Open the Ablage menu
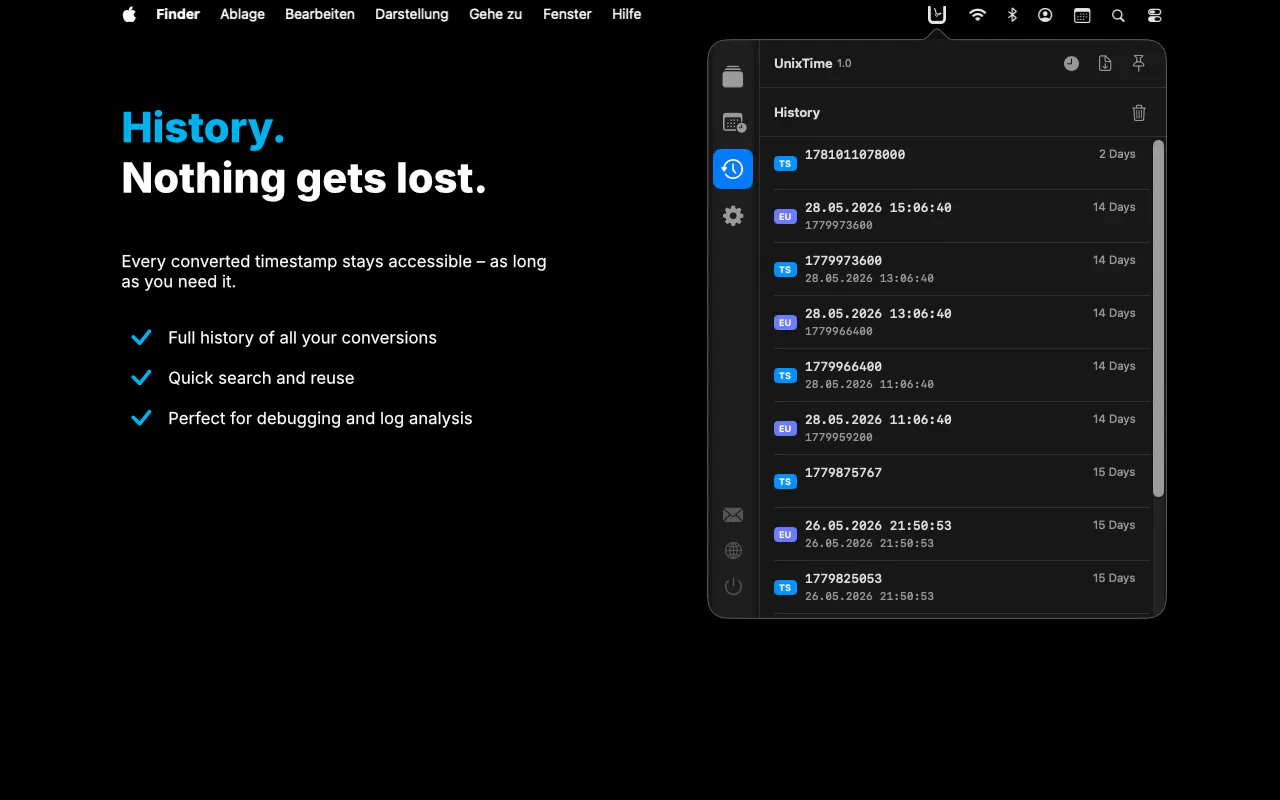This screenshot has height=800, width=1280. [242, 14]
